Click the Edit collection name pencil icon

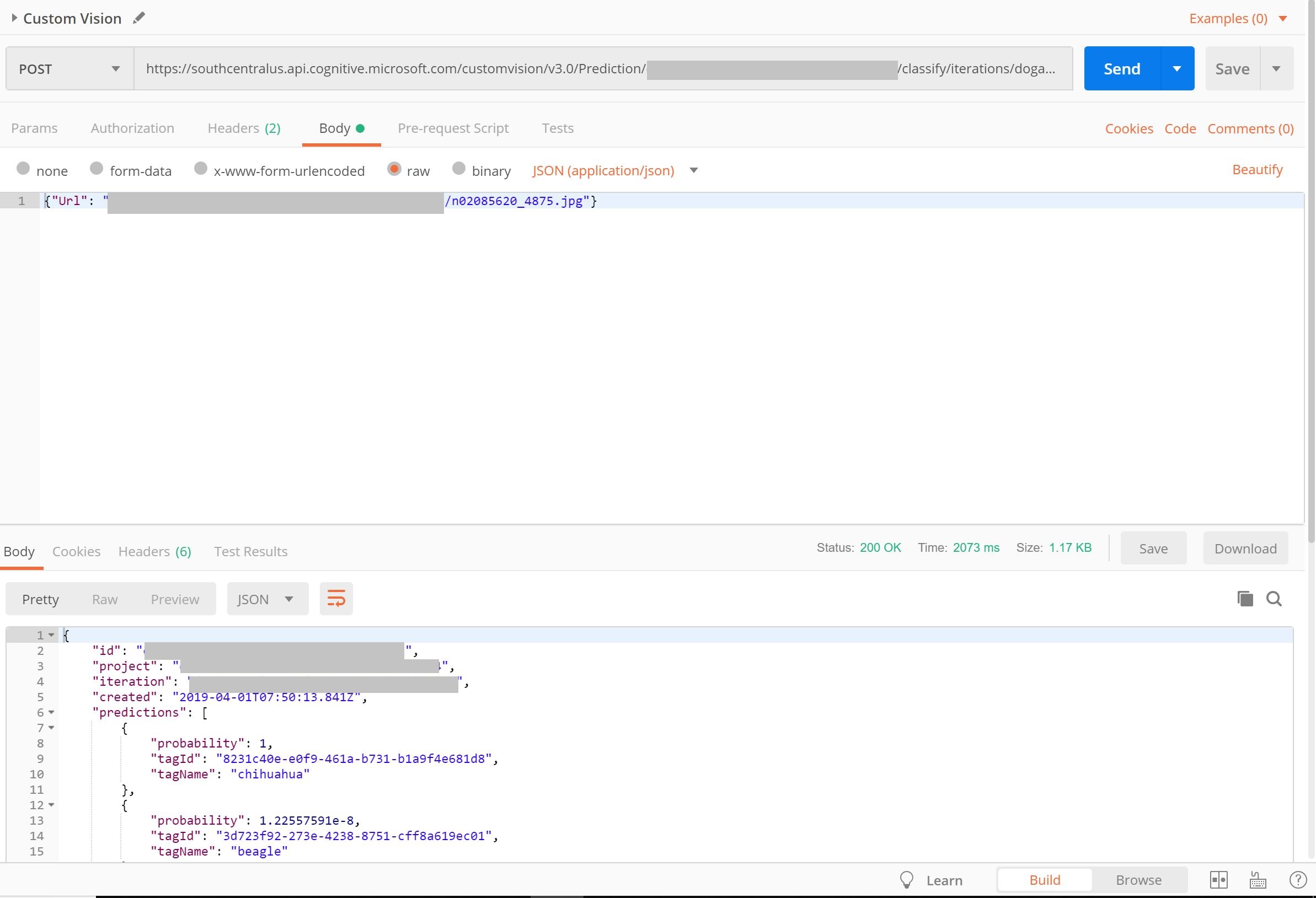tap(139, 18)
